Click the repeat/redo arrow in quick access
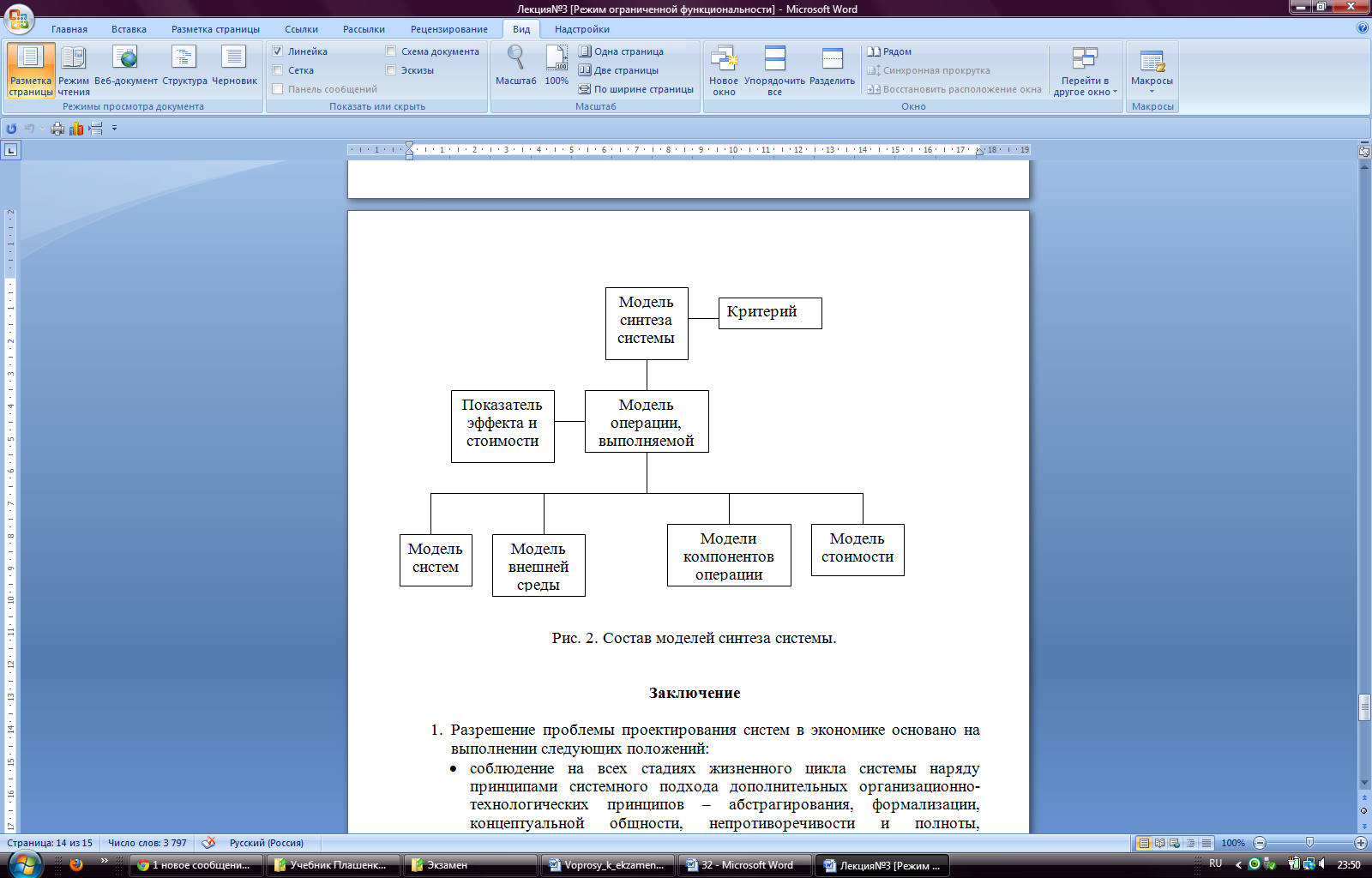The image size is (1372, 878). click(11, 129)
